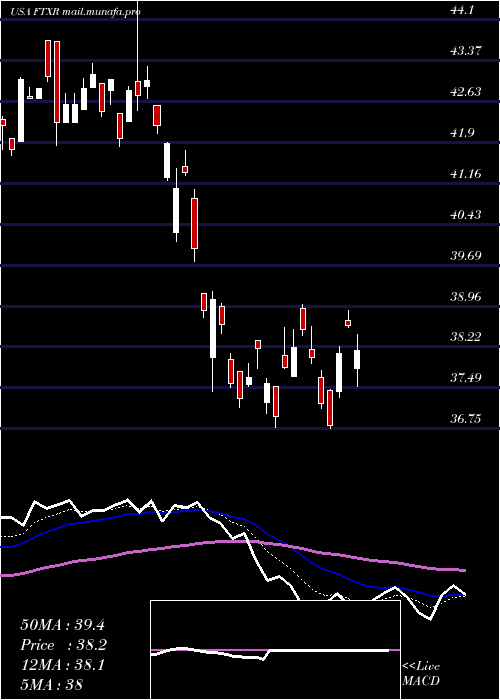Click inside the MACD inset chart box
This screenshot has width=500, height=700.
pyautogui.click(x=275, y=650)
